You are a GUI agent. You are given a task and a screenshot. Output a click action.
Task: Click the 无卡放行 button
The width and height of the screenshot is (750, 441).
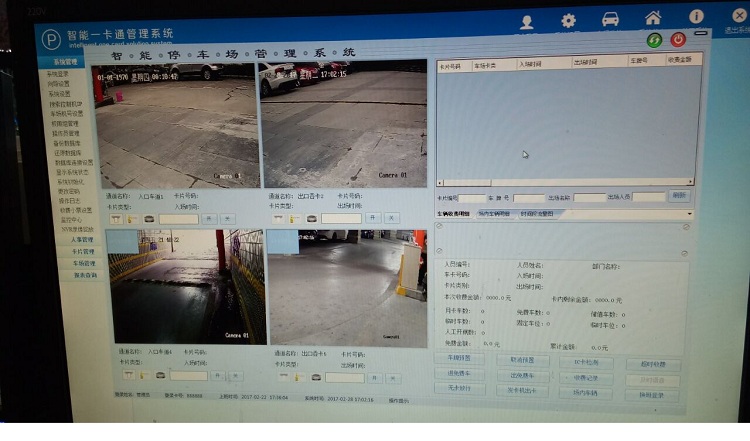coord(460,388)
